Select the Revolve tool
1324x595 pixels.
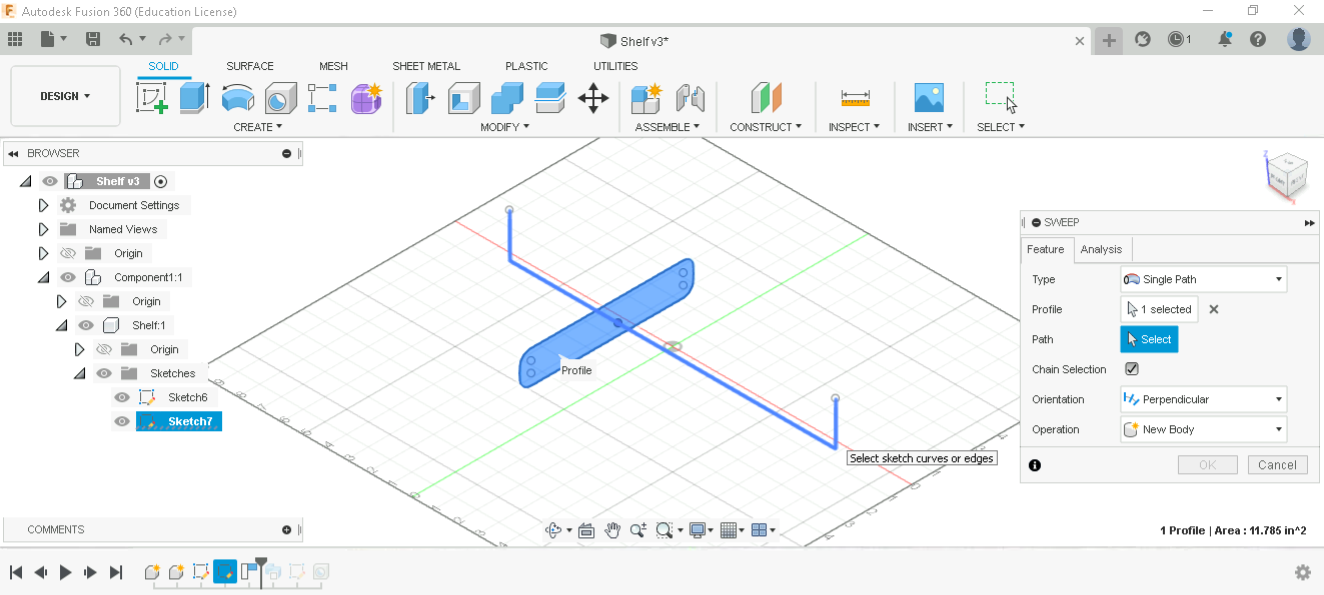pos(237,98)
